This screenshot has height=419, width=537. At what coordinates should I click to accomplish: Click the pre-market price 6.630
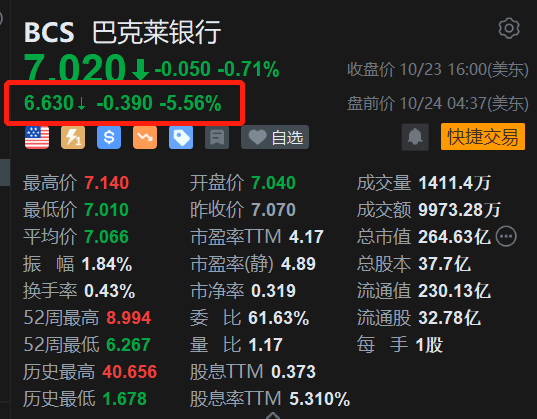(49, 102)
